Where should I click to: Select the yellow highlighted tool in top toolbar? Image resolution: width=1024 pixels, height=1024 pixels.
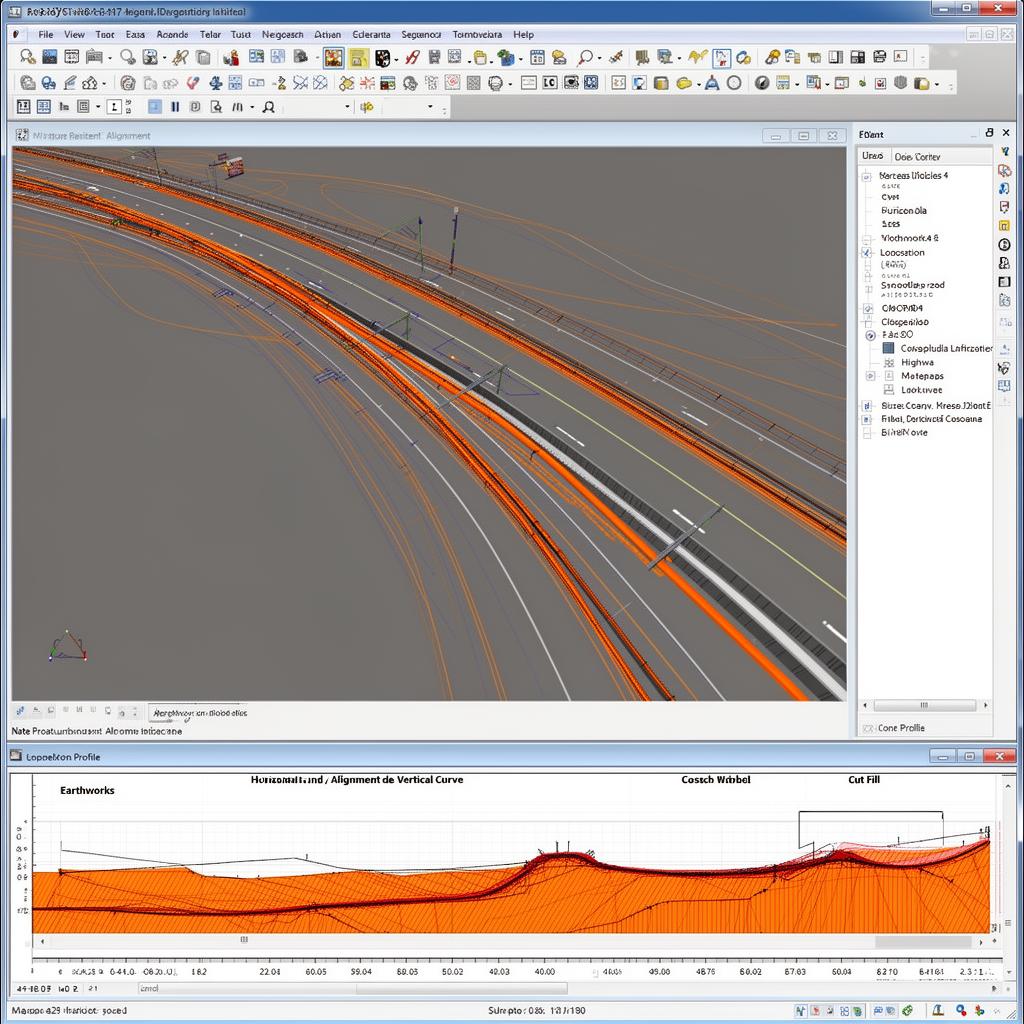click(x=358, y=57)
